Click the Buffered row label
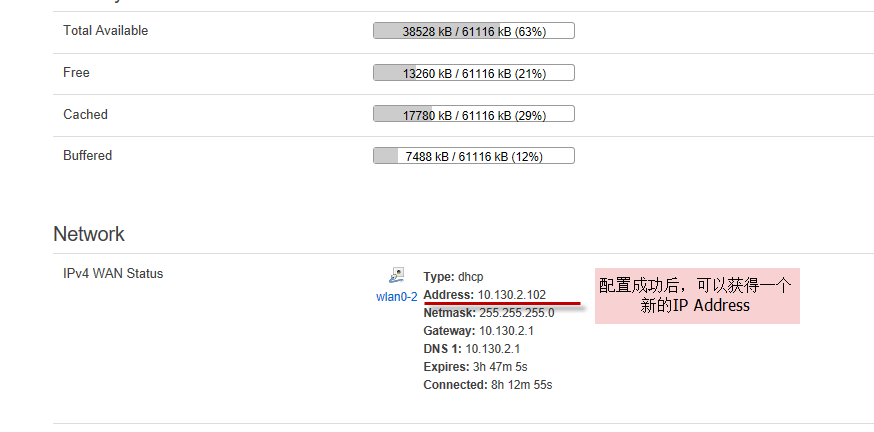874x432 pixels. 88,156
